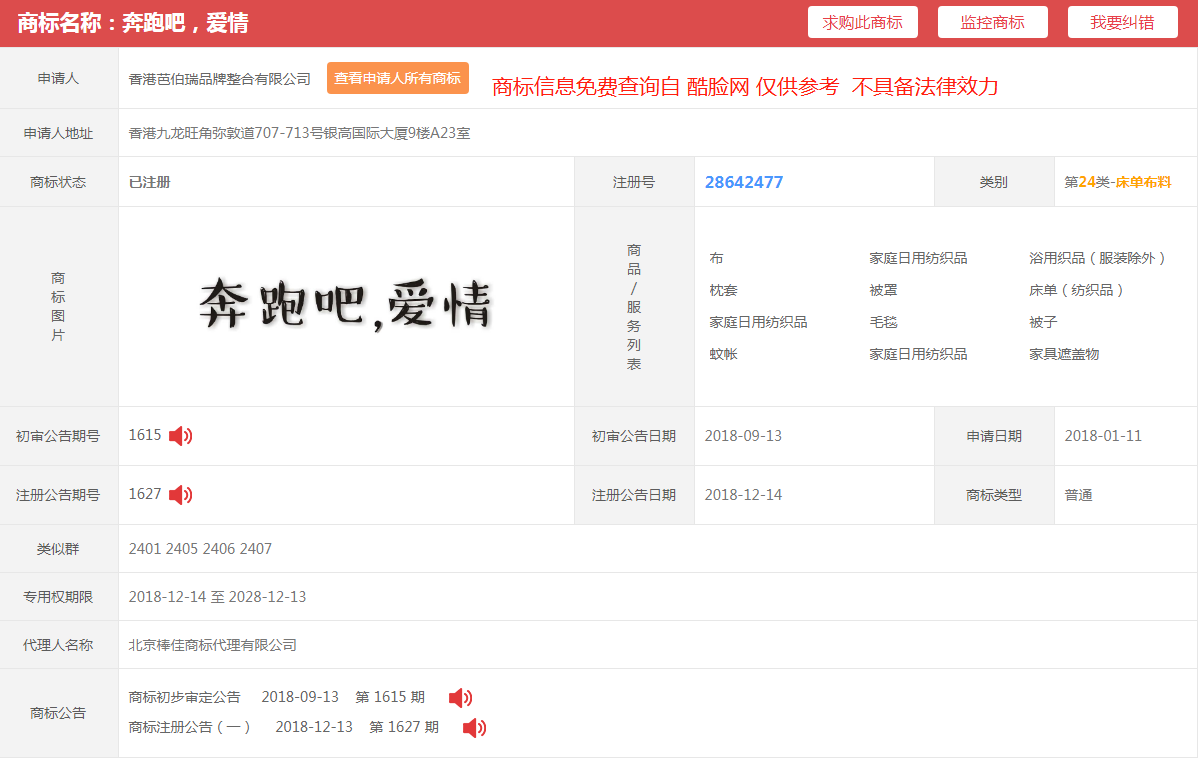
Task: Click the 蚊帐 goods item
Action: (723, 354)
